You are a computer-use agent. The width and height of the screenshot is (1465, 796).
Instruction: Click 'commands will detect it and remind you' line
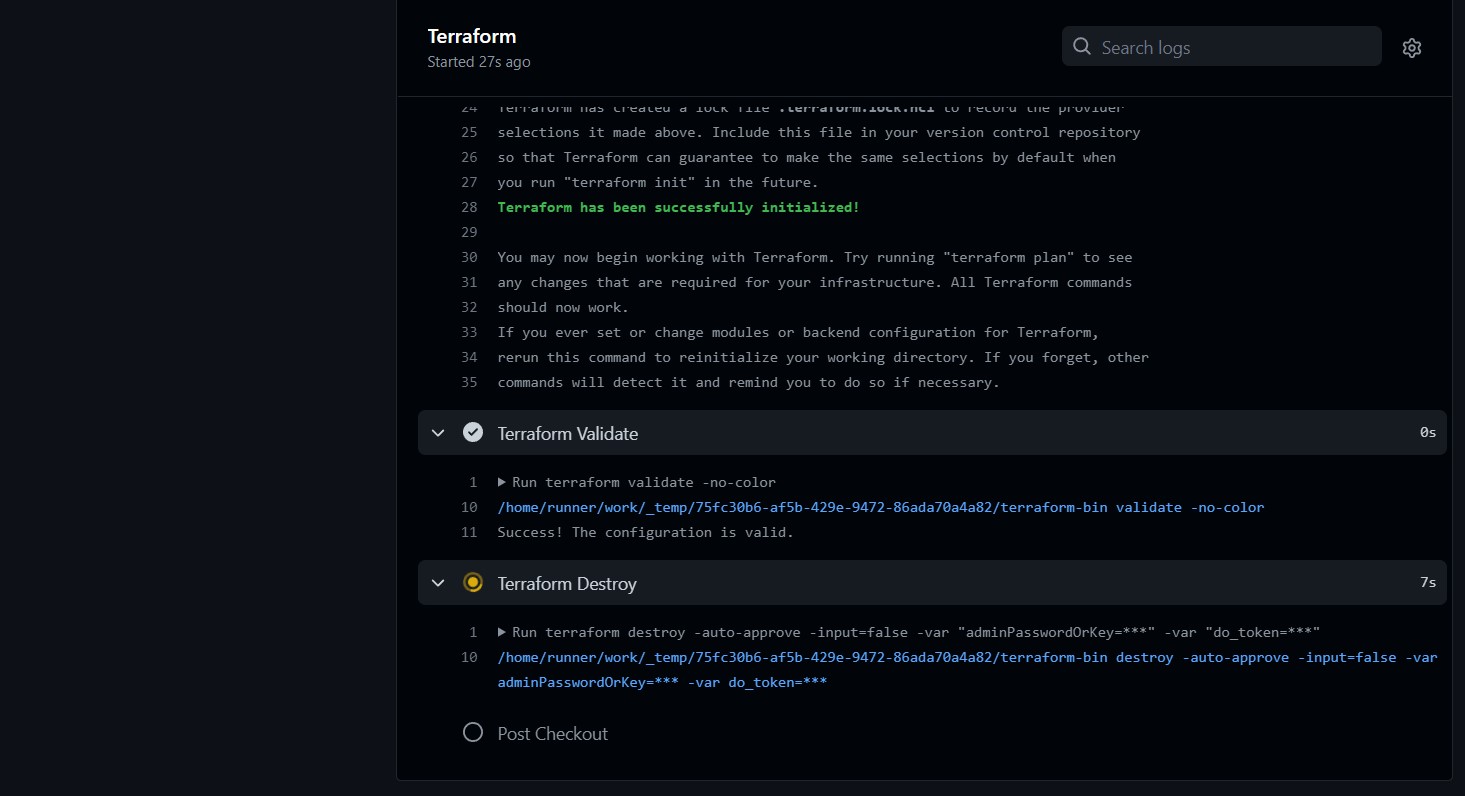click(x=748, y=382)
